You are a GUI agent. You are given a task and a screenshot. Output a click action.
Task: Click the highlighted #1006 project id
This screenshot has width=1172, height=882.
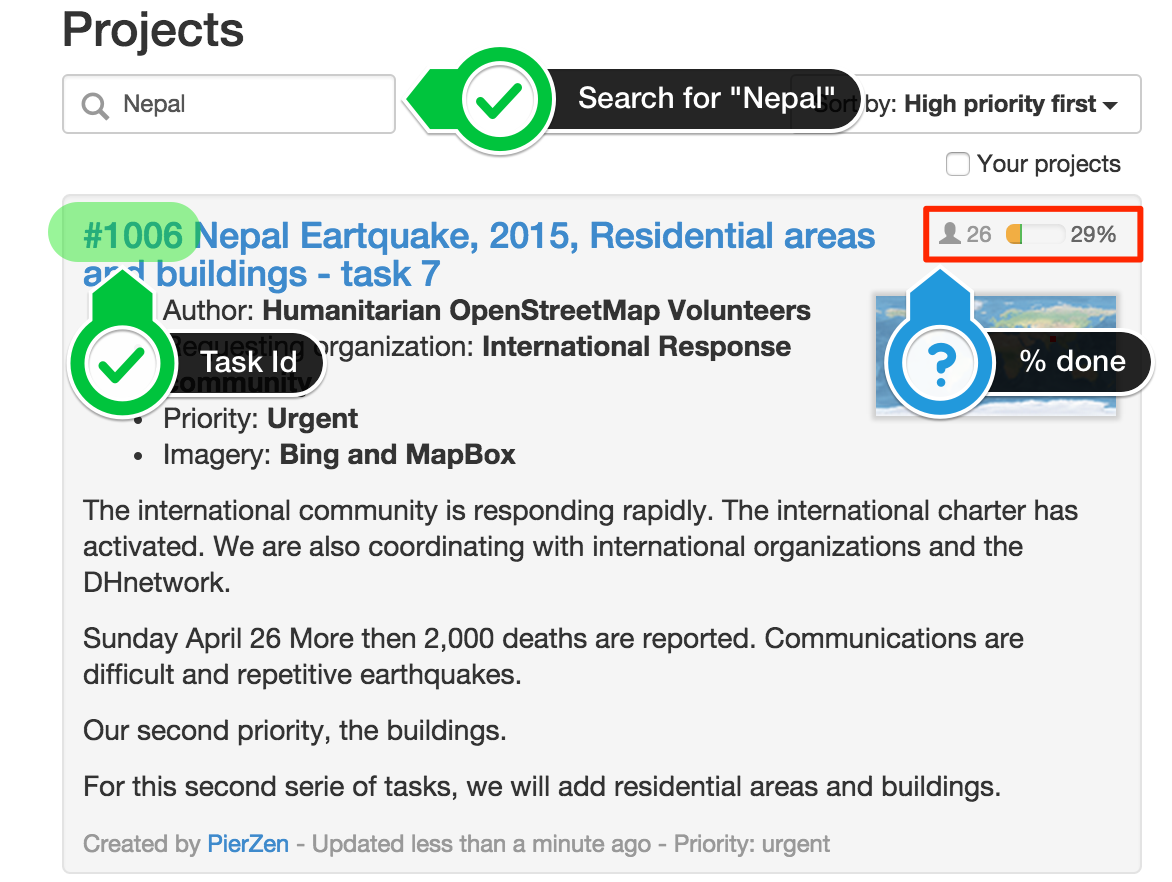(x=132, y=235)
